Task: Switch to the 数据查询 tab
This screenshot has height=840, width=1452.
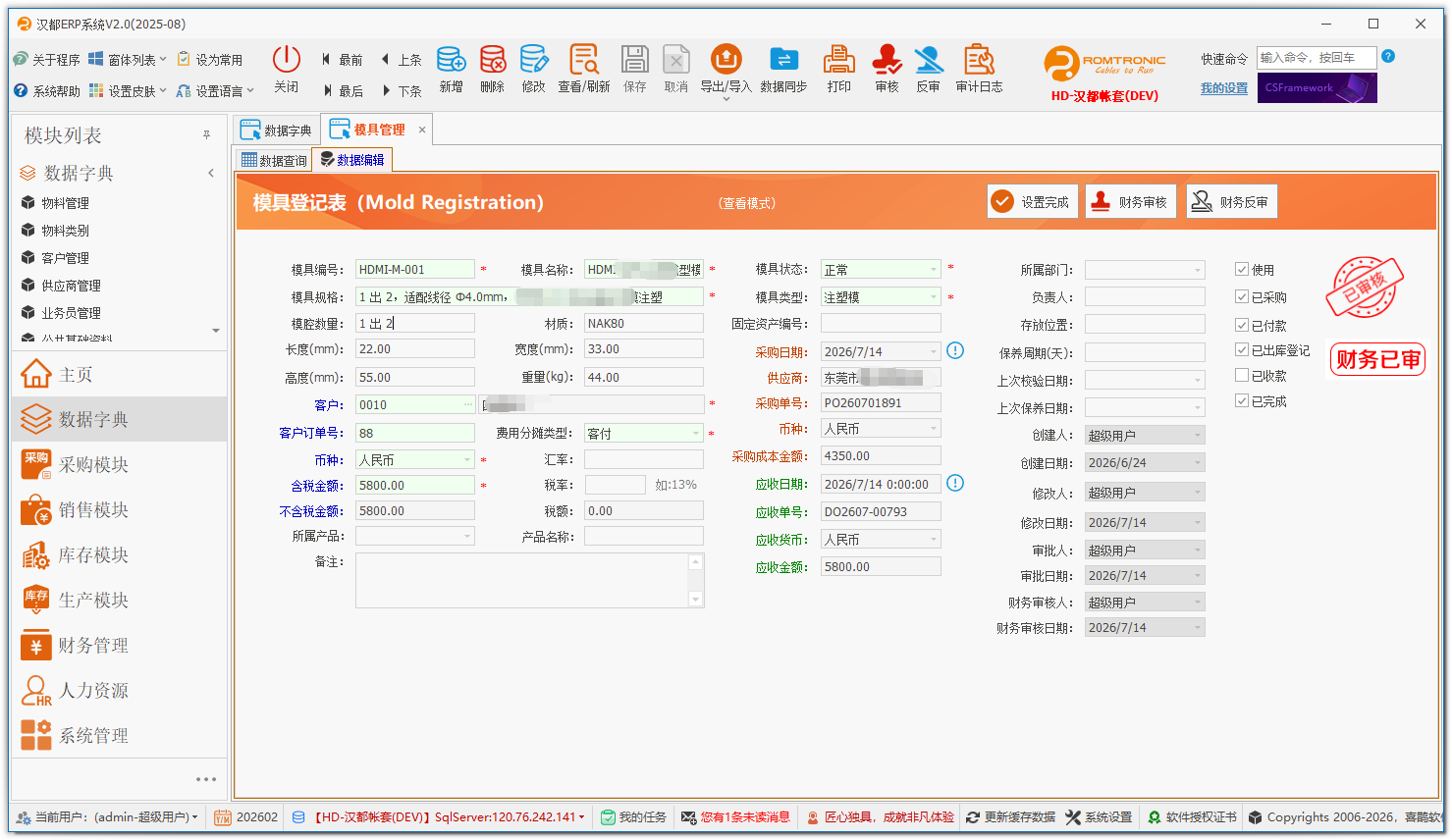Action: point(274,160)
